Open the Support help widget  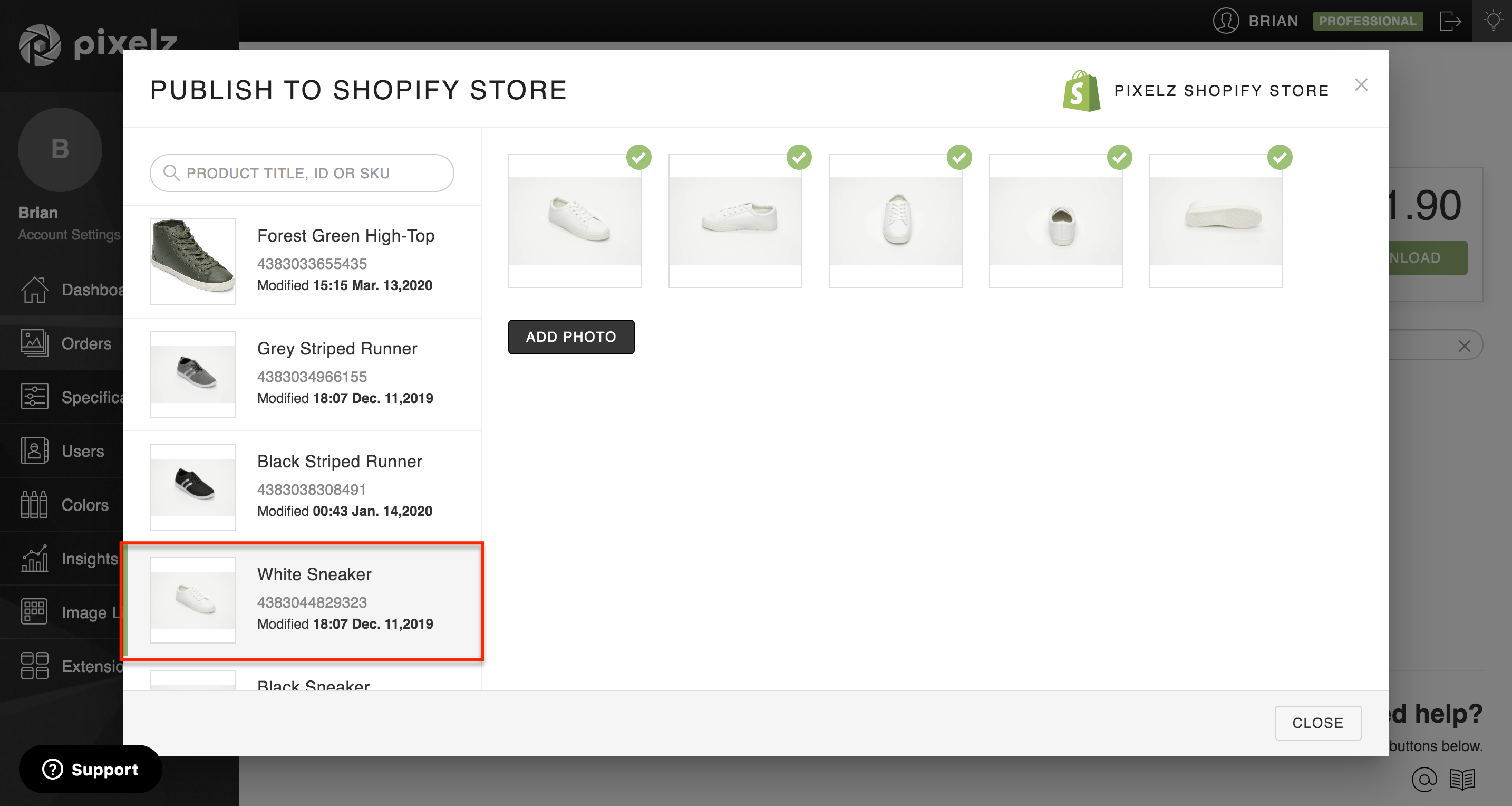90,769
